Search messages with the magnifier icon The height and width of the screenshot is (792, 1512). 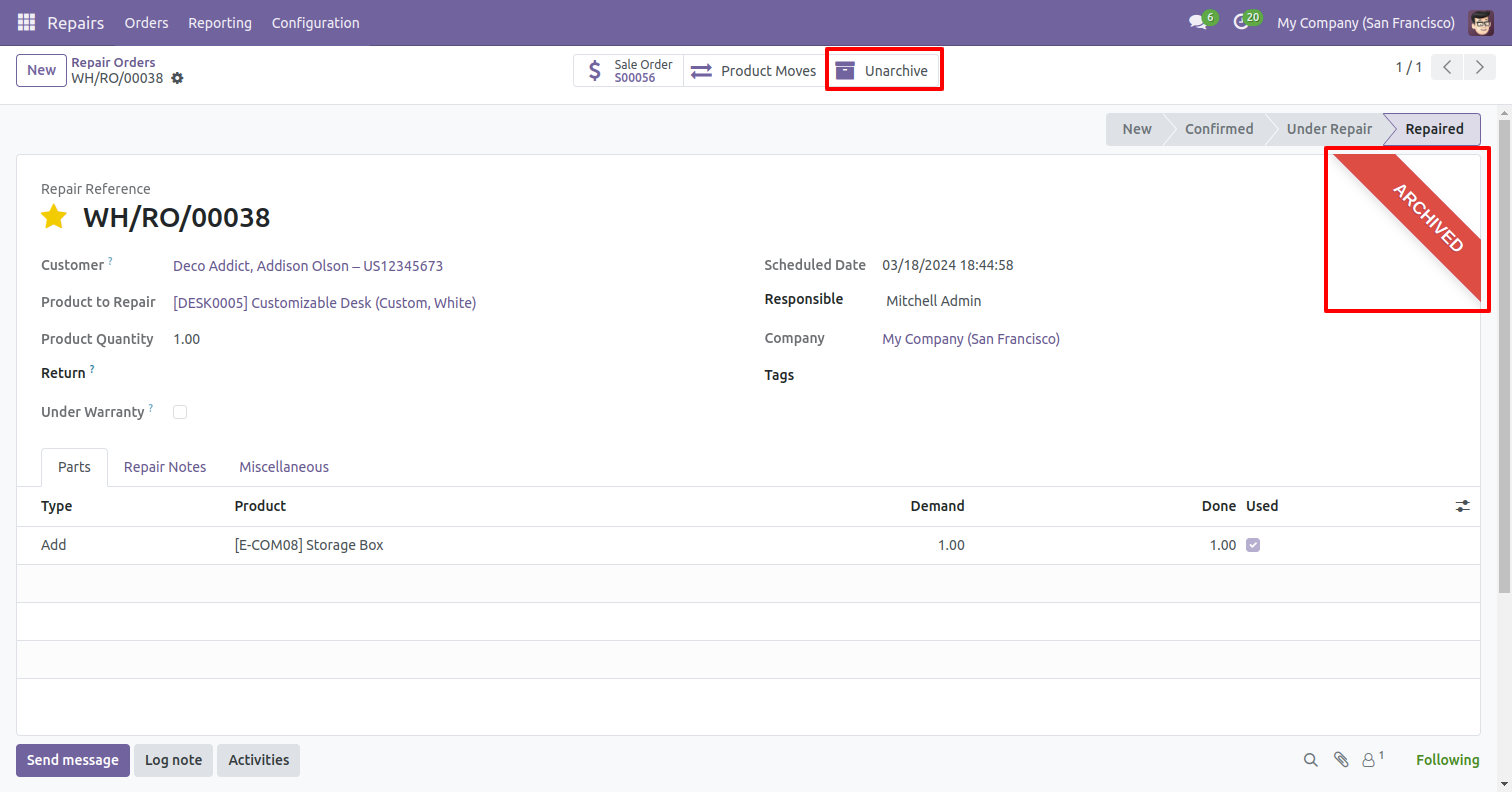click(1310, 760)
